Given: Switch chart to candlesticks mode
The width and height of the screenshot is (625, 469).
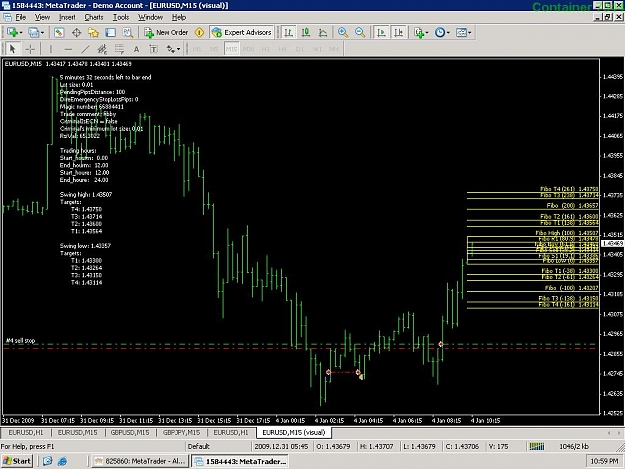Looking at the screenshot, I should pos(305,32).
